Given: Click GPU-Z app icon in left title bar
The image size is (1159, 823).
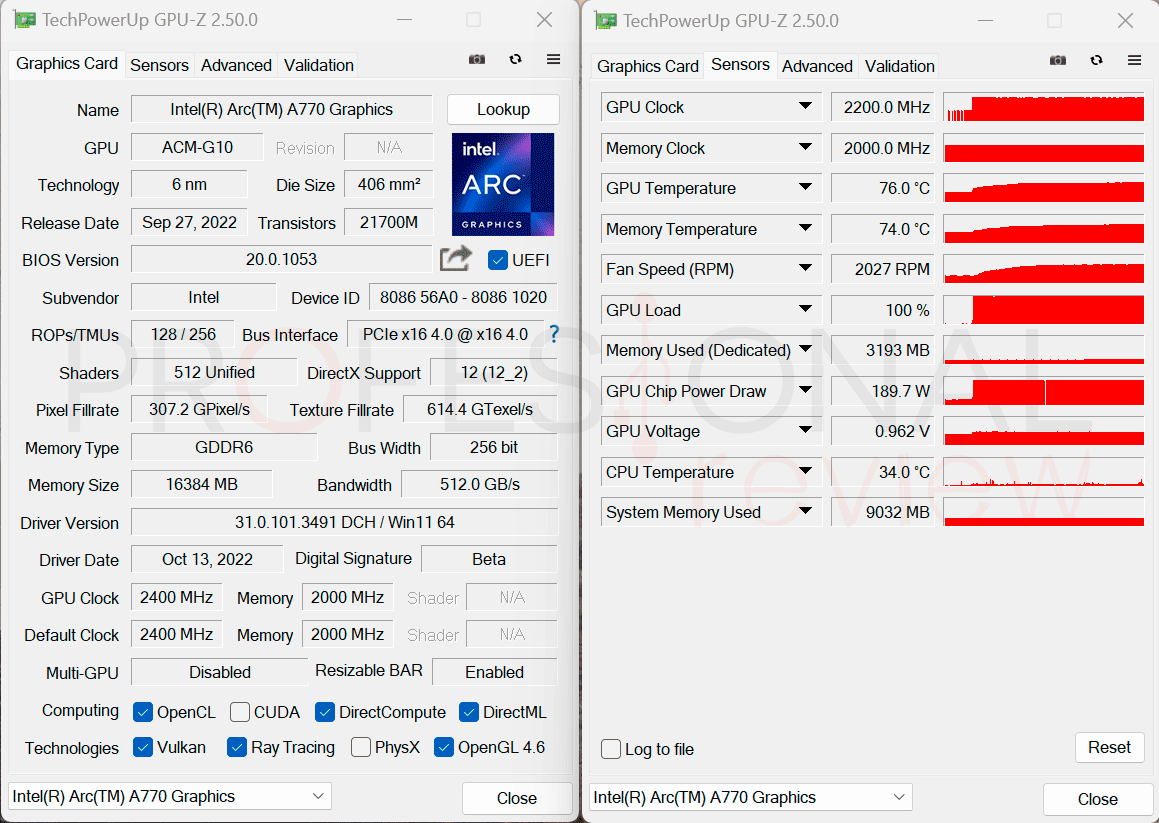Looking at the screenshot, I should pyautogui.click(x=24, y=20).
